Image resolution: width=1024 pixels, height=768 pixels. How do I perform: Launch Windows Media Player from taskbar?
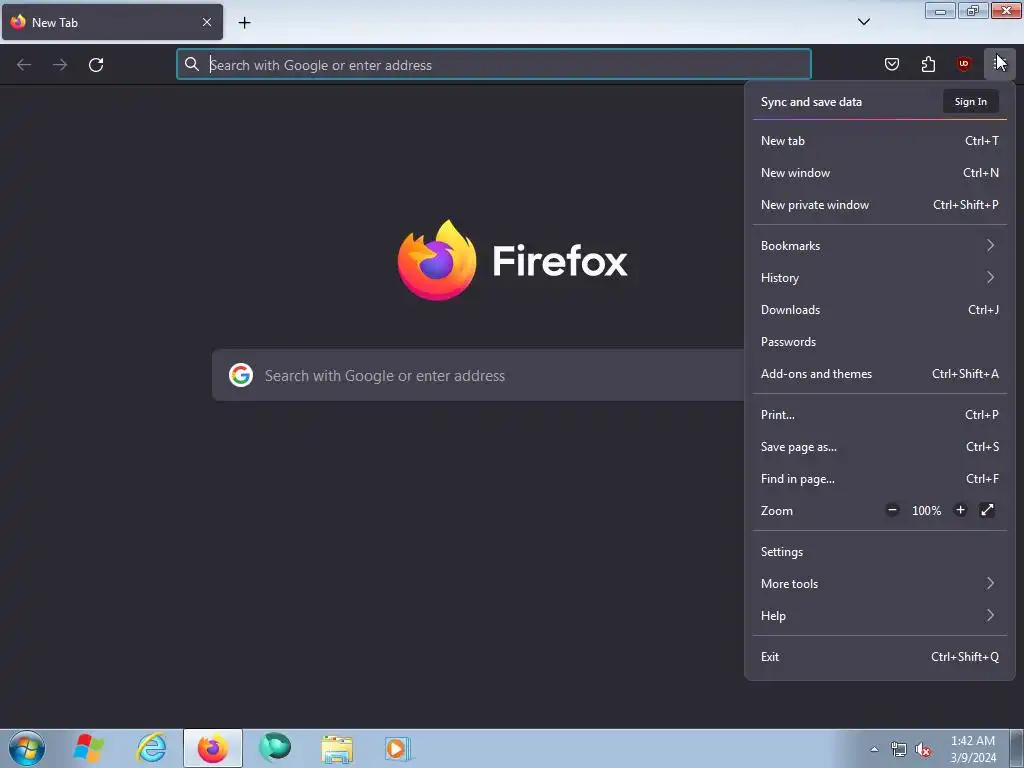tap(398, 748)
